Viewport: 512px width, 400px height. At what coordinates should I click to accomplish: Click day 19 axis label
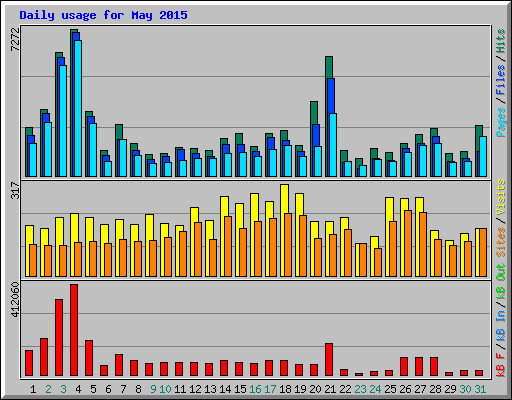click(x=300, y=389)
